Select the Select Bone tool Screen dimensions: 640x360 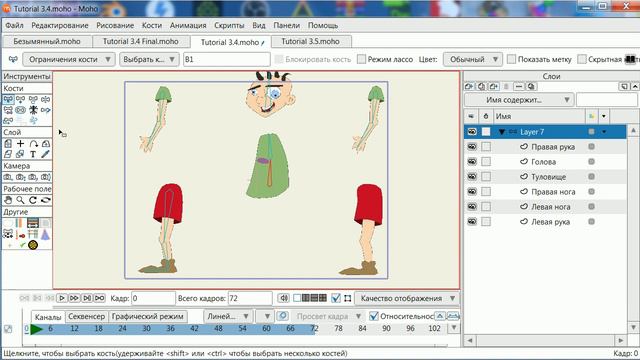point(8,99)
